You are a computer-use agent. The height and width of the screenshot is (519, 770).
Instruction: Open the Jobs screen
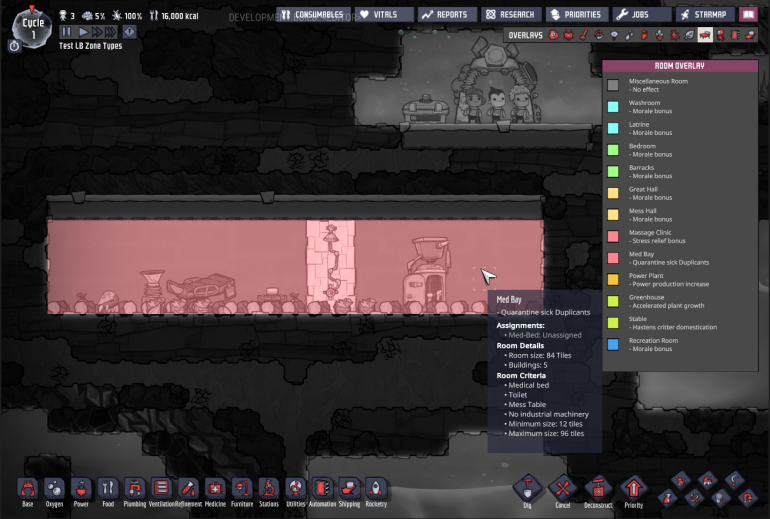click(x=642, y=15)
